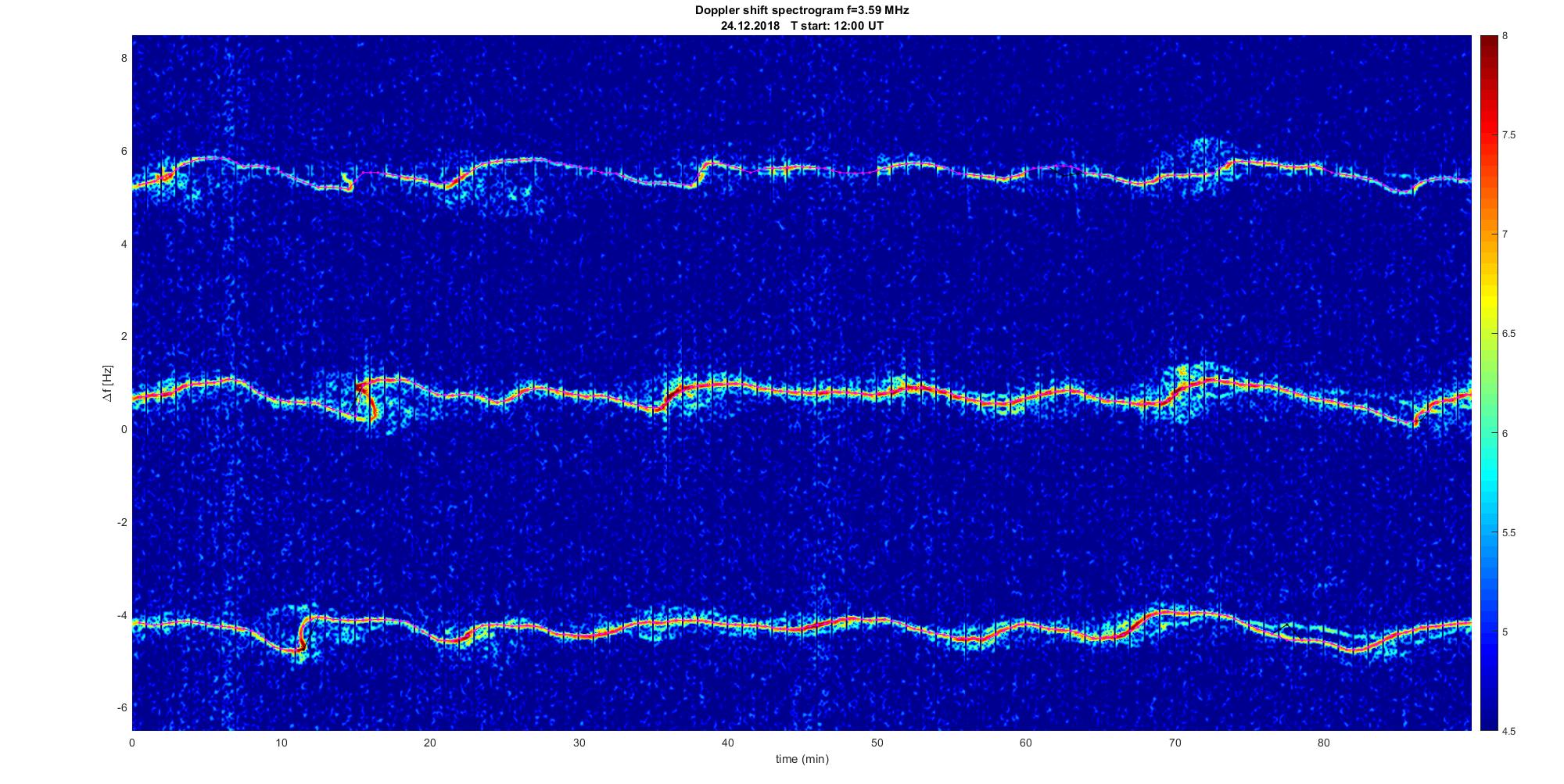Screen dimensions: 1564x784
Task: Click the colorbar tick label '6.5'
Action: coord(1509,334)
